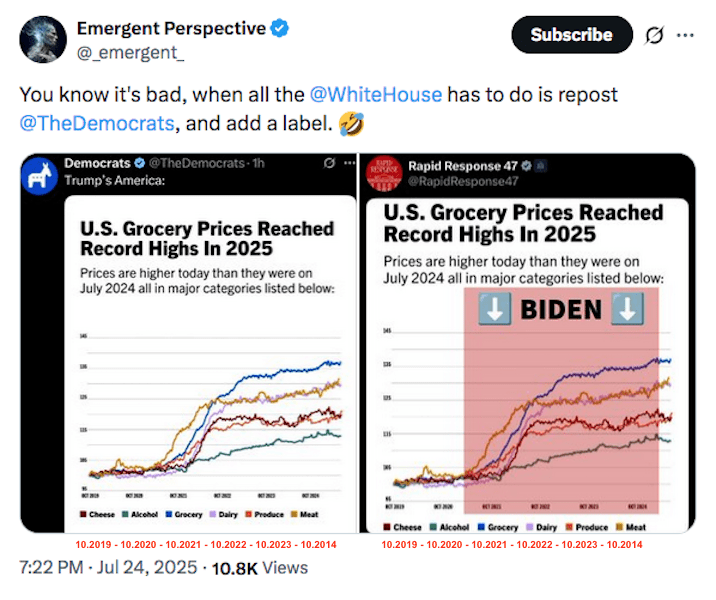Open the Grok slash-circle icon beside Subscribe
The height and width of the screenshot is (600, 716).
pos(655,34)
